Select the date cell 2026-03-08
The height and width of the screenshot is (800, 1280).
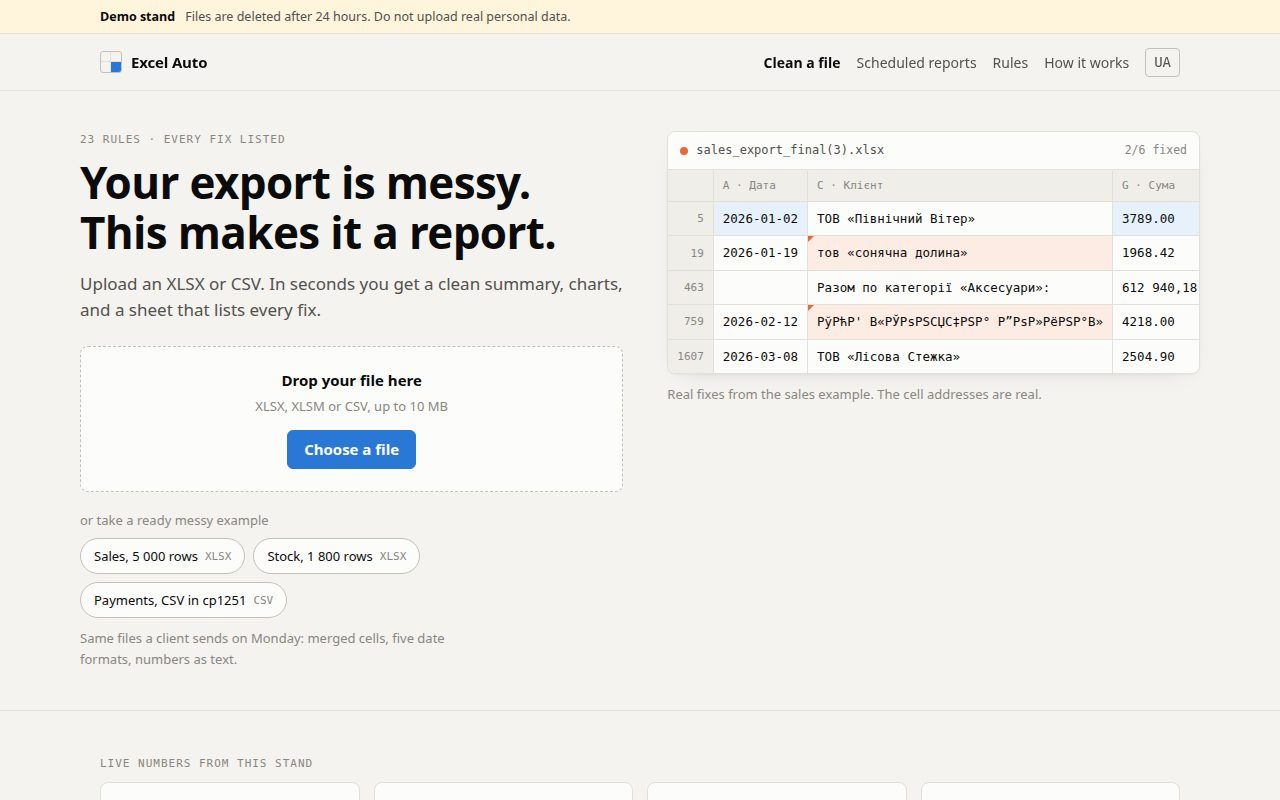[x=760, y=357]
